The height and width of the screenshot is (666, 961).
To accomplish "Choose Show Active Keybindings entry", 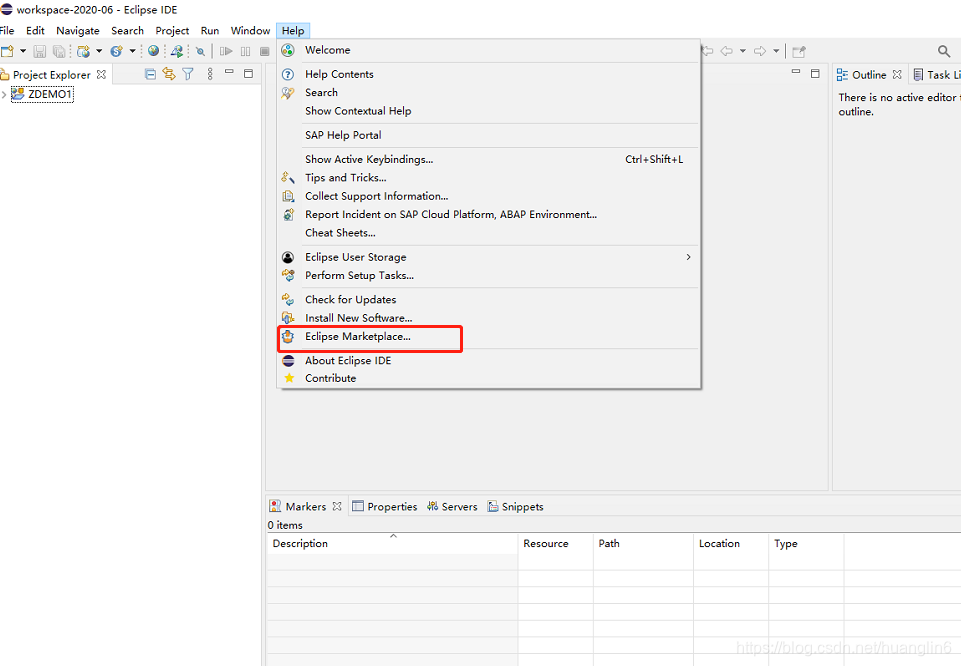I will (488, 159).
